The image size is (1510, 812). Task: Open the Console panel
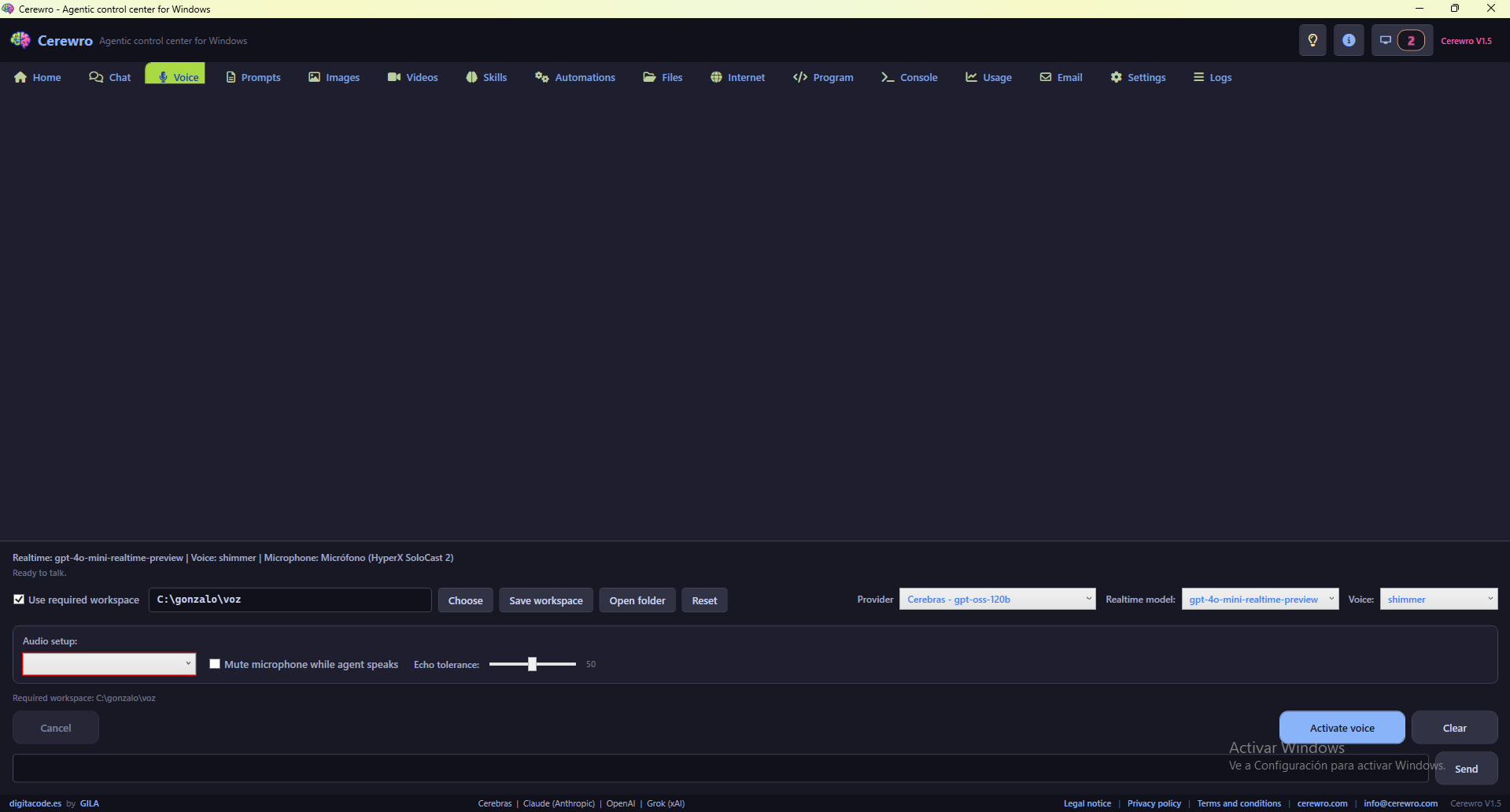click(909, 77)
